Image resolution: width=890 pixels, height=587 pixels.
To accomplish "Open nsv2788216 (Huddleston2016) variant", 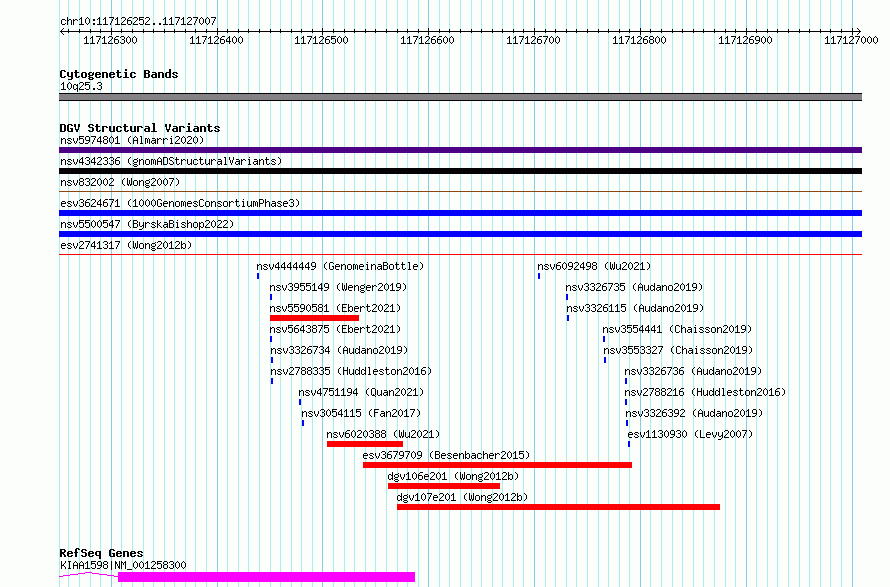I will tap(705, 392).
